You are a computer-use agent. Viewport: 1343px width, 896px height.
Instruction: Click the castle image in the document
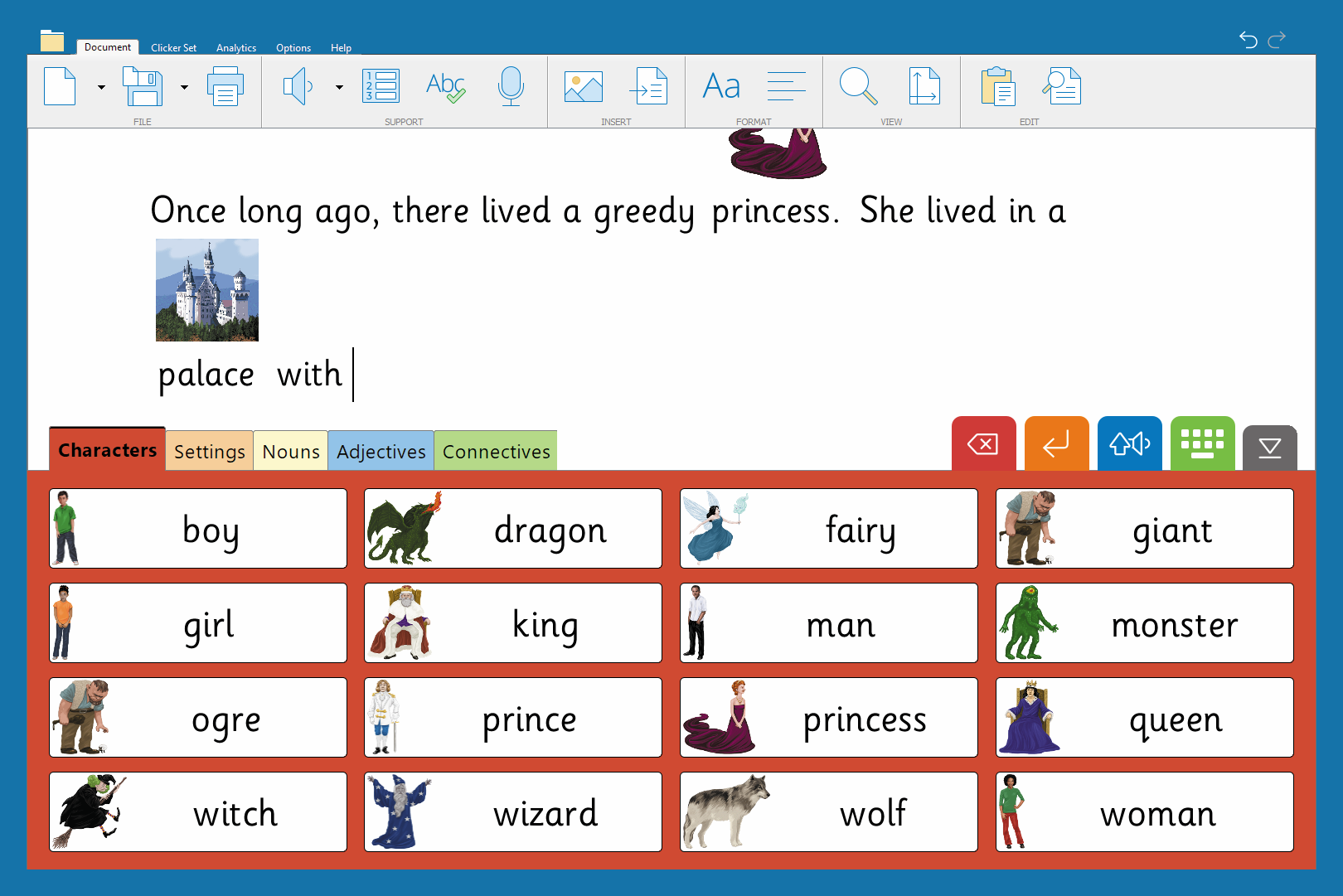(206, 290)
